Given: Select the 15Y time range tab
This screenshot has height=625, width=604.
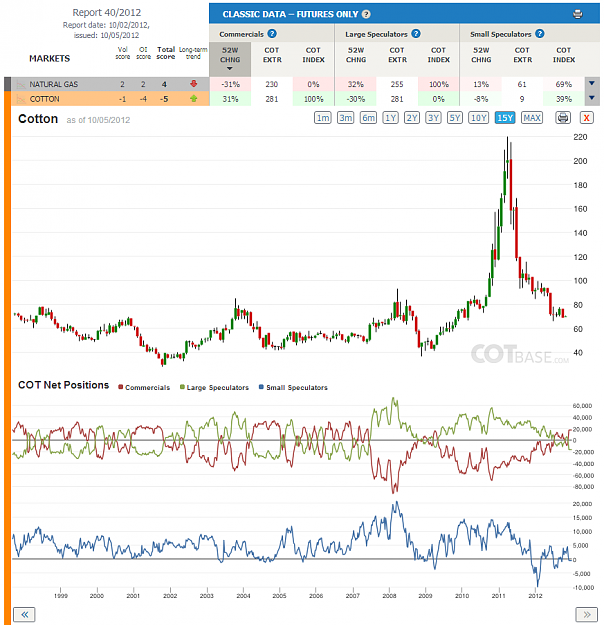Looking at the screenshot, I should click(505, 118).
